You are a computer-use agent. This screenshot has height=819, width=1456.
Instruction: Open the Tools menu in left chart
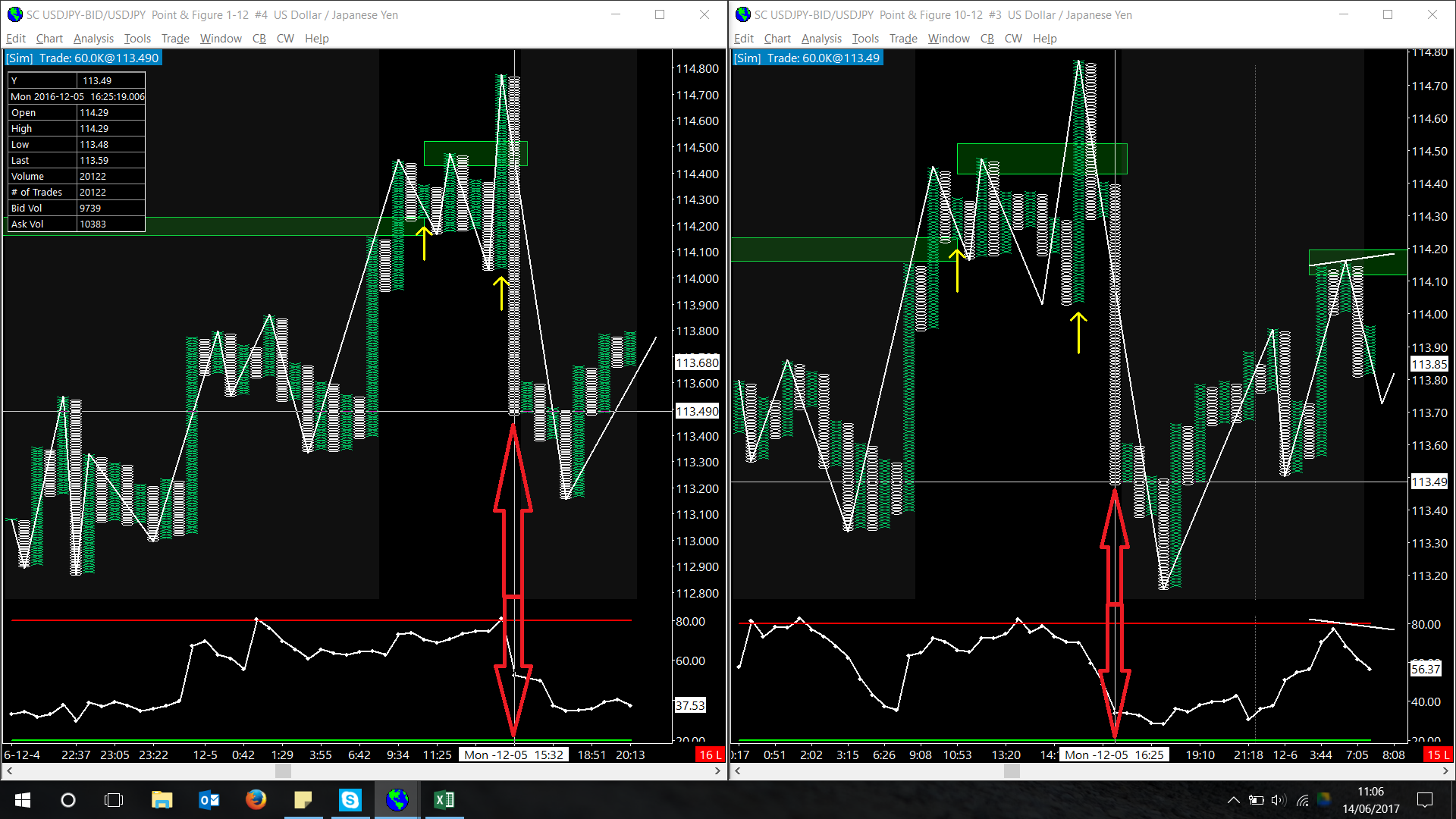point(137,39)
